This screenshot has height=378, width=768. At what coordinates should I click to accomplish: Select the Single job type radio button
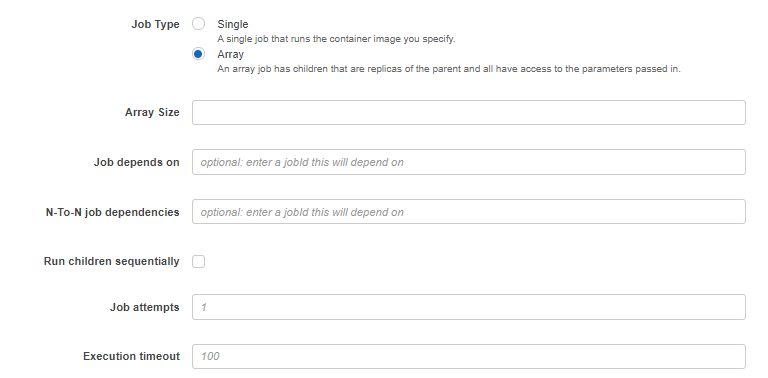(198, 24)
